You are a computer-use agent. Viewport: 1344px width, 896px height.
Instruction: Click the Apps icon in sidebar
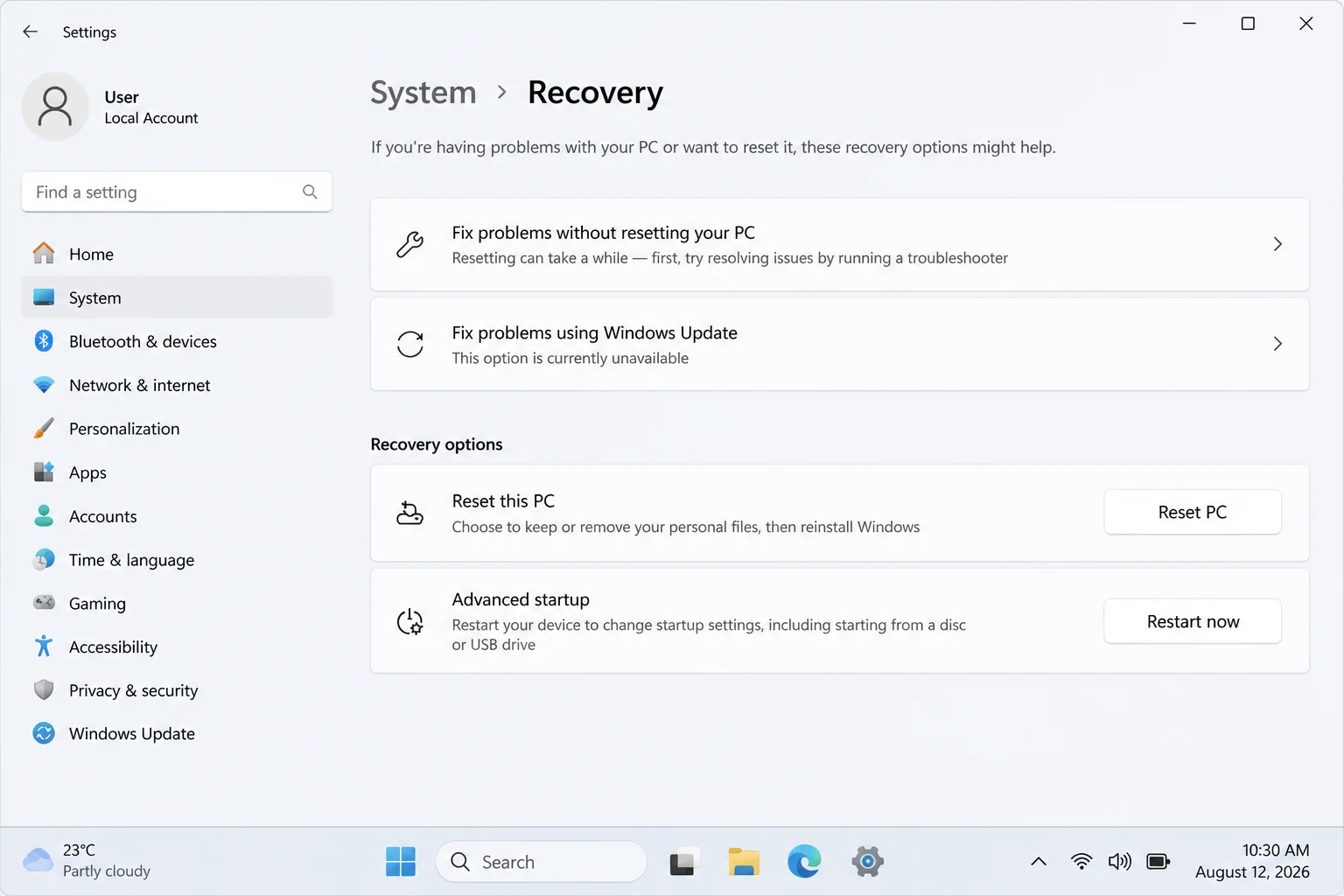44,472
